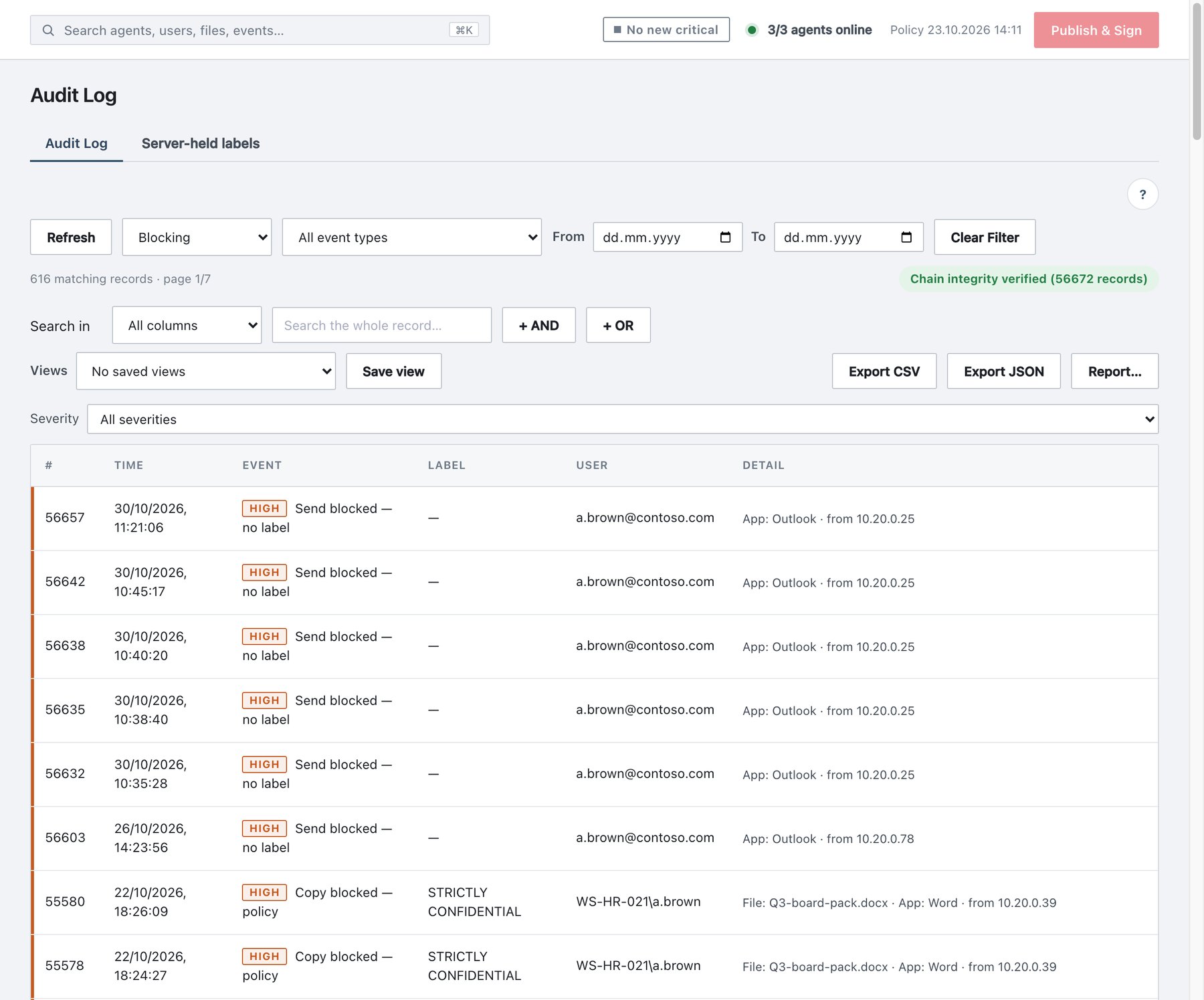Open the All columns search dropdown
1204x1000 pixels.
[187, 325]
